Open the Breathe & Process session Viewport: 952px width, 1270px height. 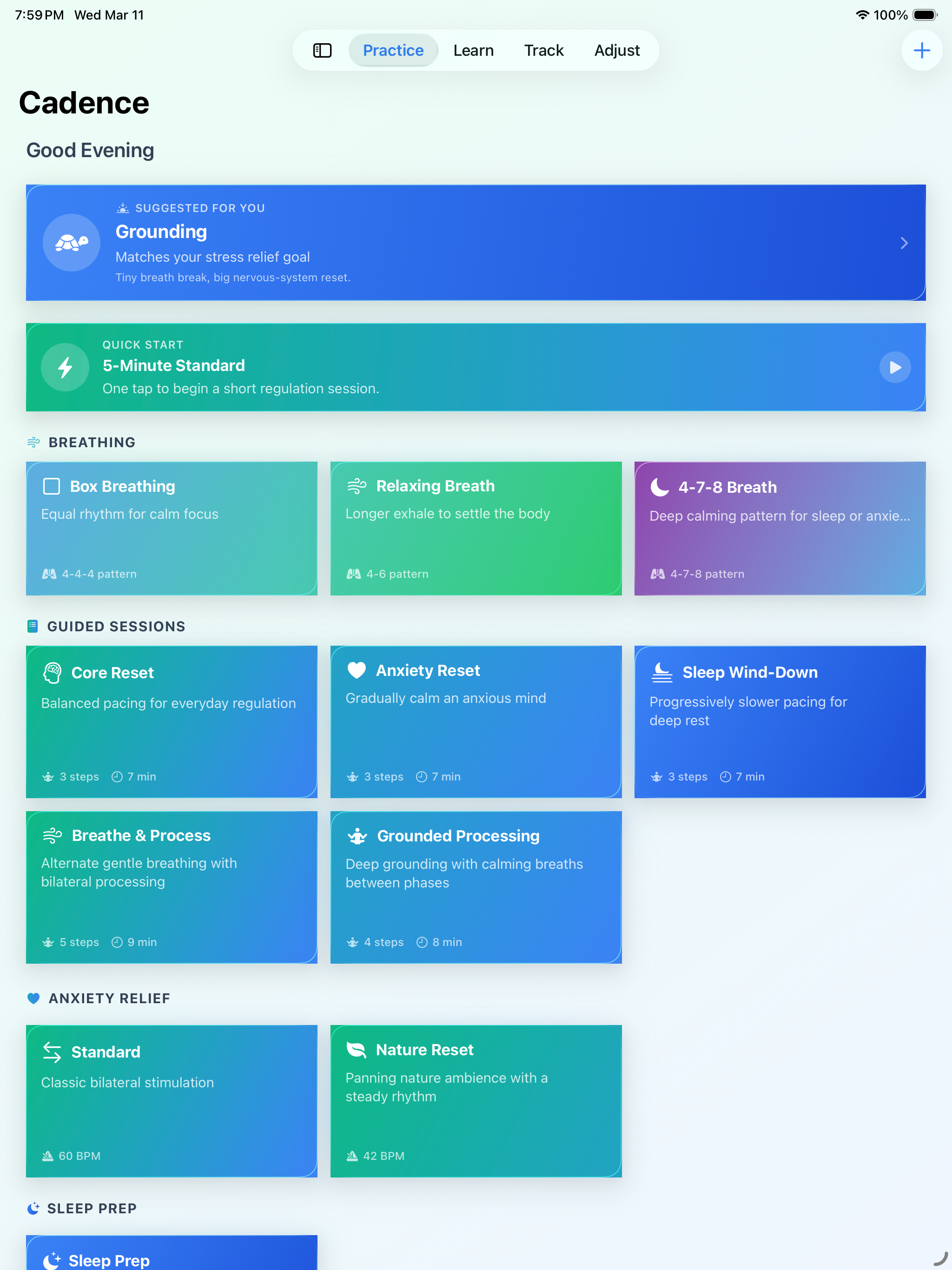point(172,887)
